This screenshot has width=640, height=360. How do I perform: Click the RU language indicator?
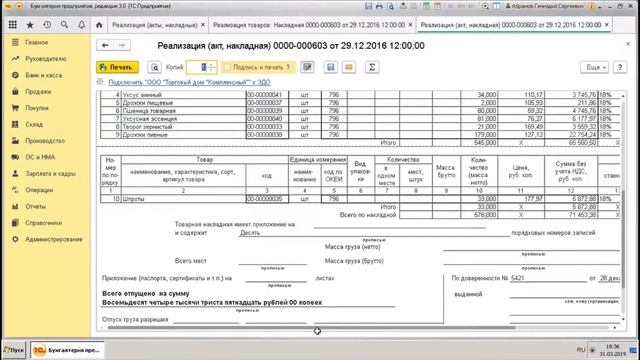581,350
